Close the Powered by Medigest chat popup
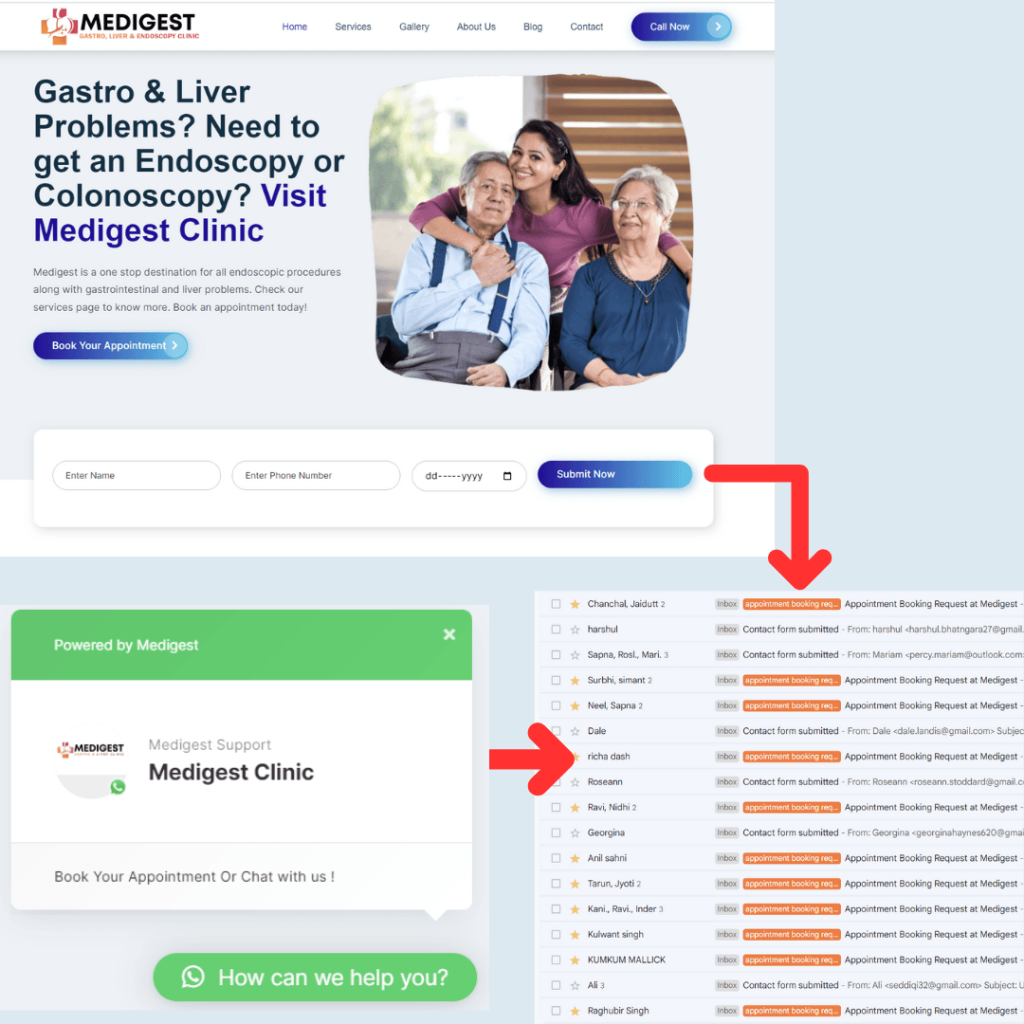1024x1024 pixels. click(449, 634)
